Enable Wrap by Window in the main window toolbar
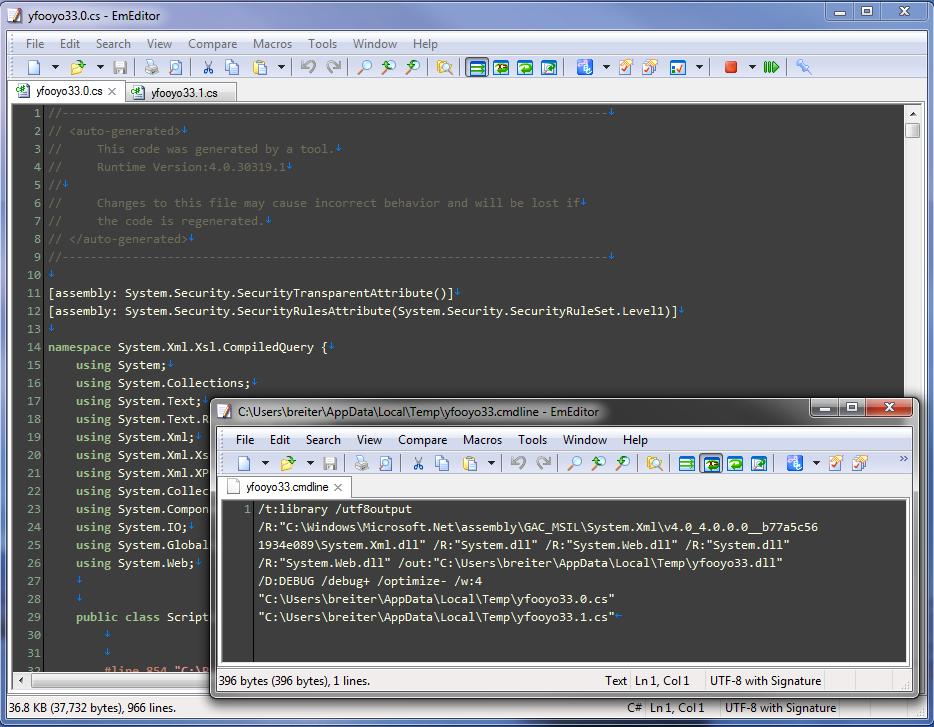This screenshot has height=727, width=934. [x=525, y=68]
